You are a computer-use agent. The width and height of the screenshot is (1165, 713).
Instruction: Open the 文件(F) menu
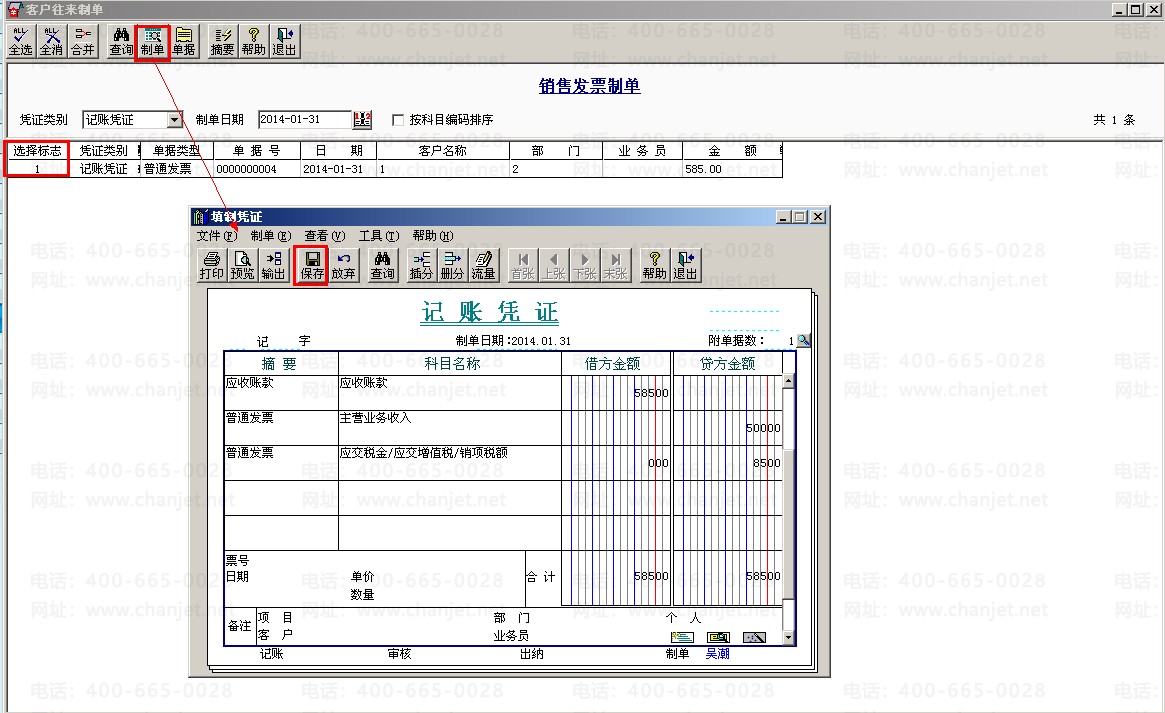point(216,235)
